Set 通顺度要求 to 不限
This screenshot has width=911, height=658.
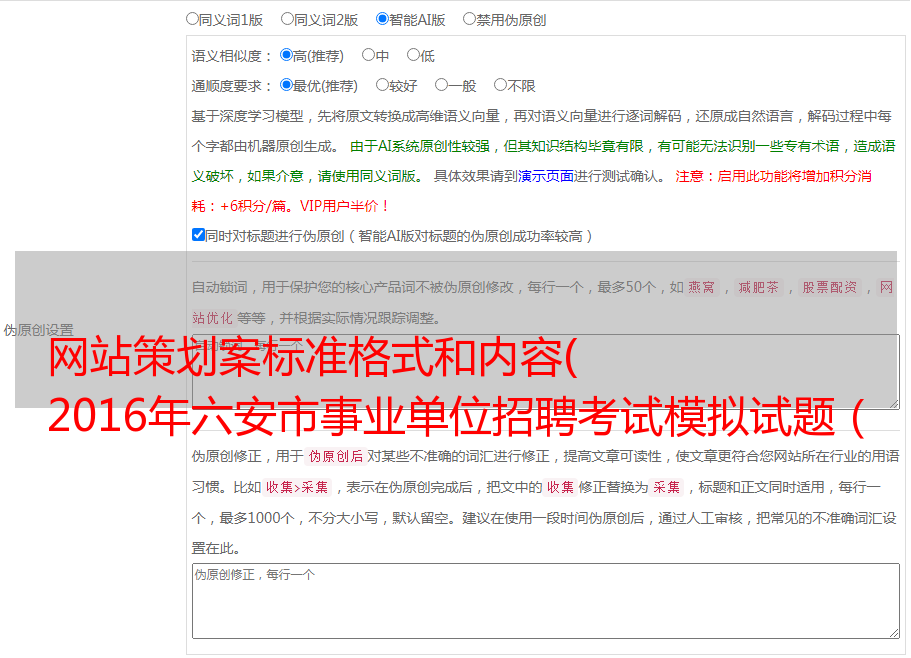pos(500,85)
